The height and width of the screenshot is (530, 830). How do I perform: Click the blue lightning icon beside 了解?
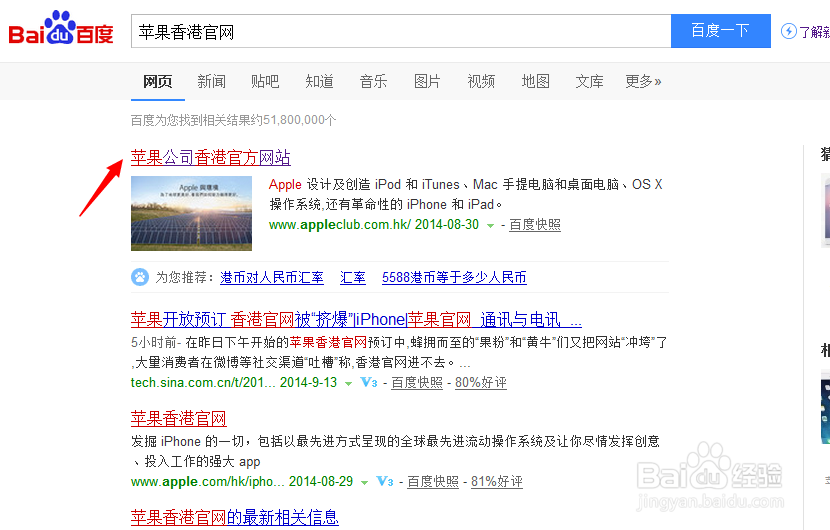point(789,31)
